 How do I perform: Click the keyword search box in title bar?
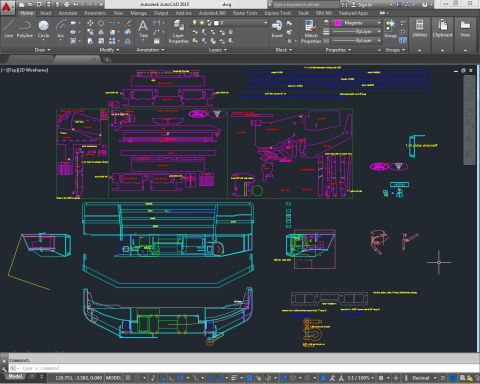coord(305,5)
